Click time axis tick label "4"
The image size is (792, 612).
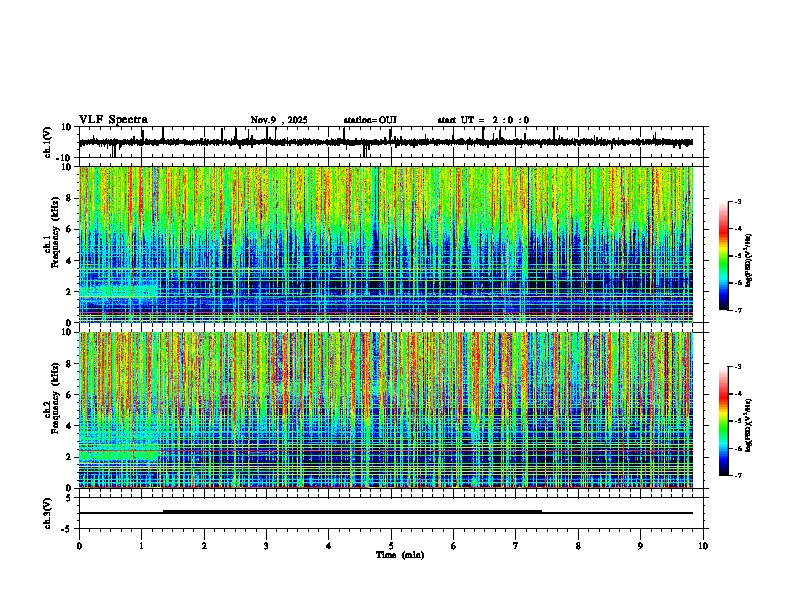point(329,546)
